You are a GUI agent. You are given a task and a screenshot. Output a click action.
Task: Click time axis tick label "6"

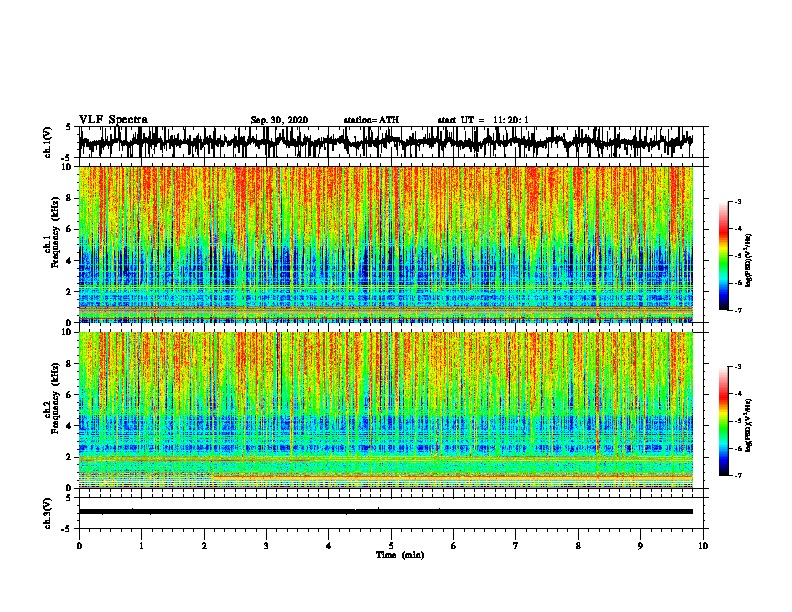click(x=454, y=545)
